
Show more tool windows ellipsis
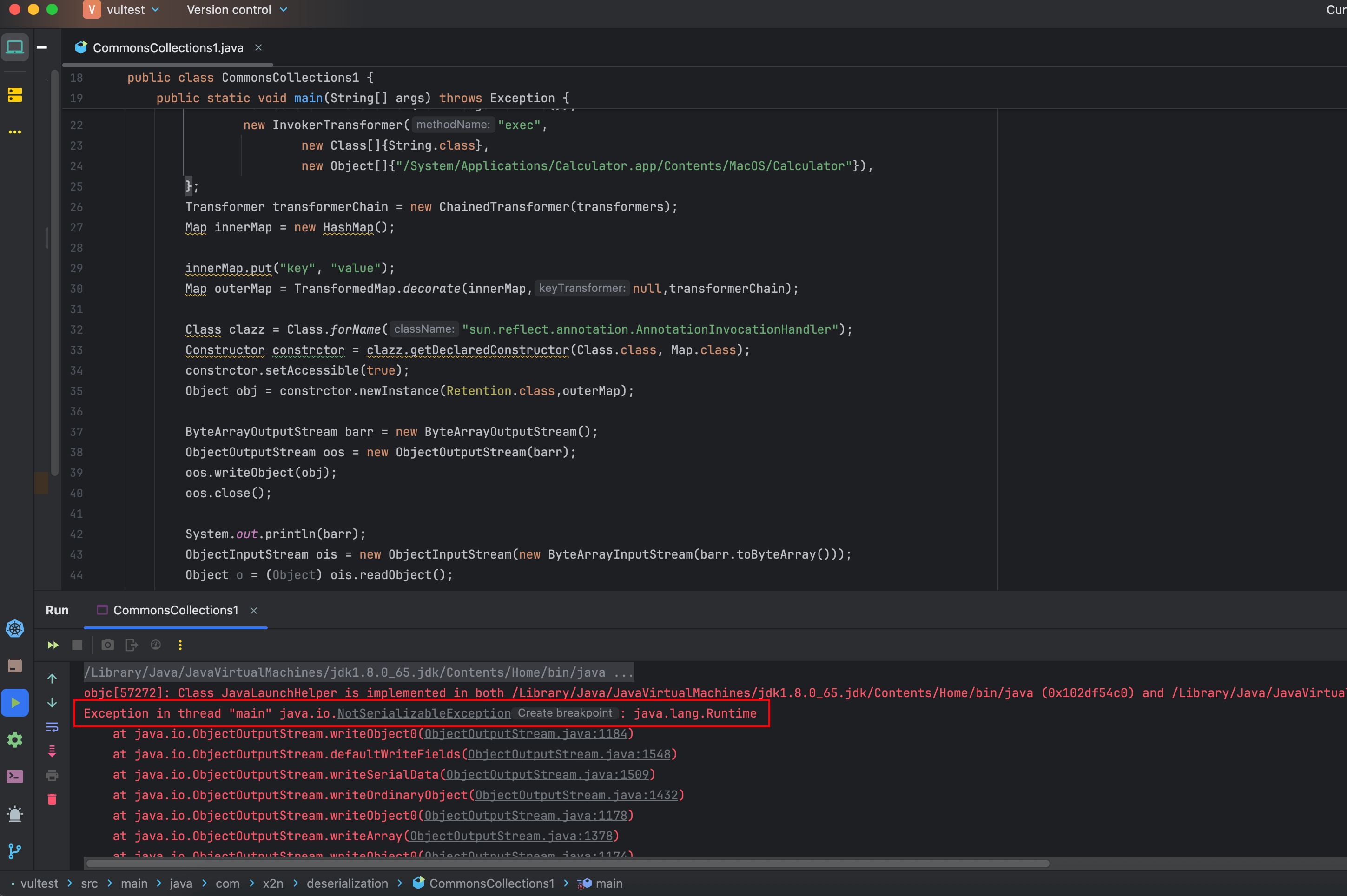point(15,132)
